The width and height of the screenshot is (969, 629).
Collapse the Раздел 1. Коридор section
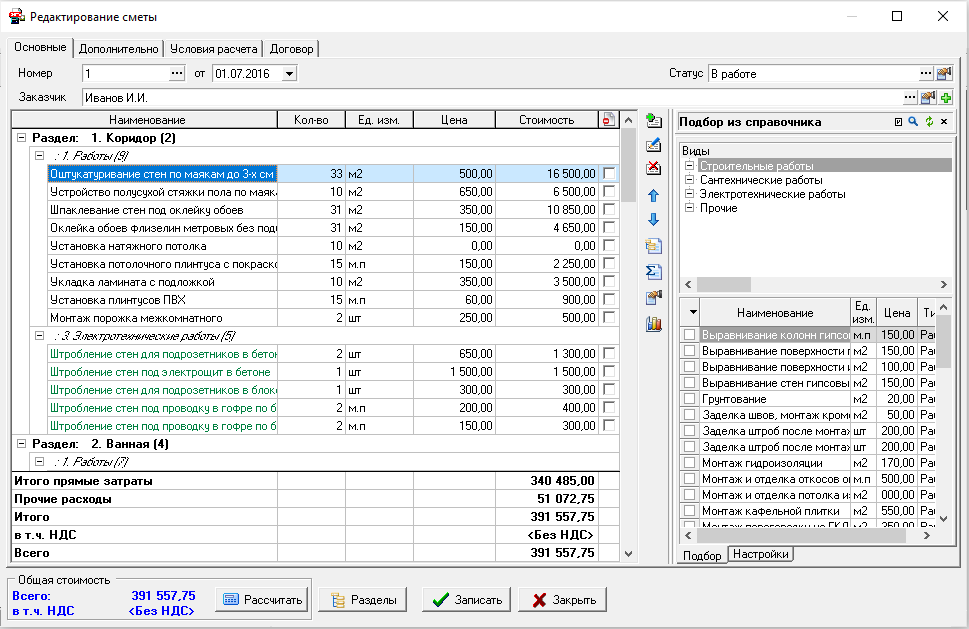coord(21,138)
